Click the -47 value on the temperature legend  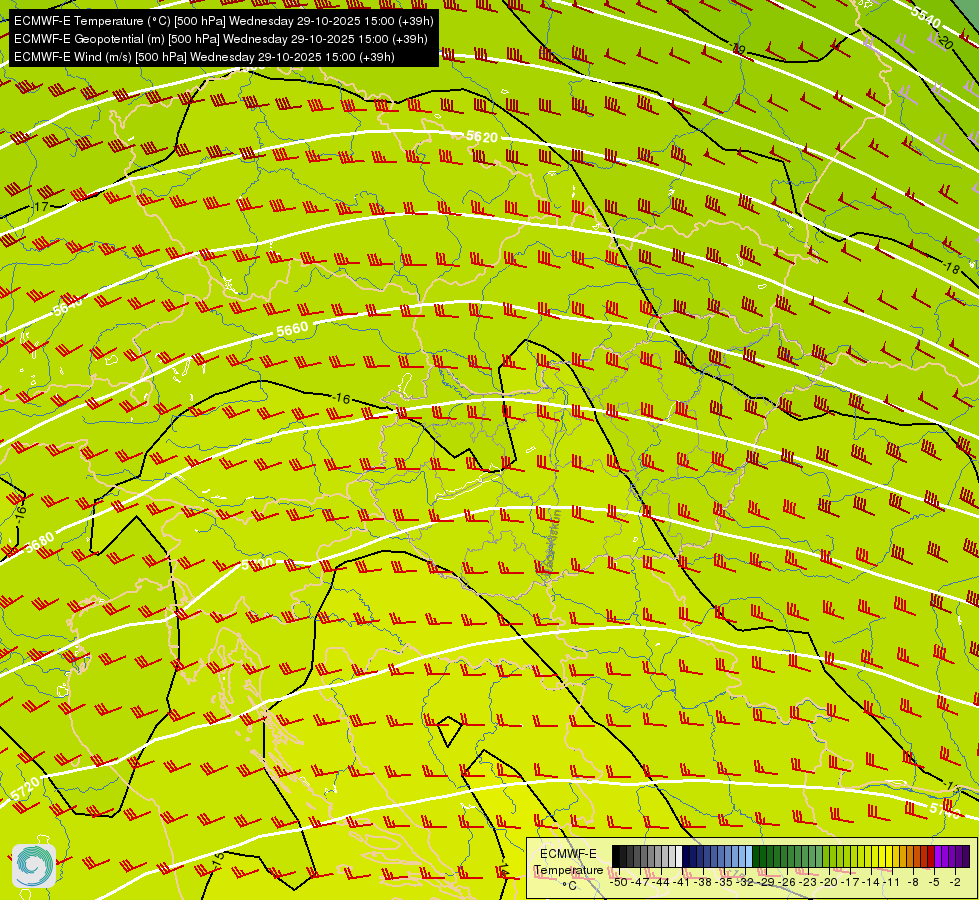(639, 882)
